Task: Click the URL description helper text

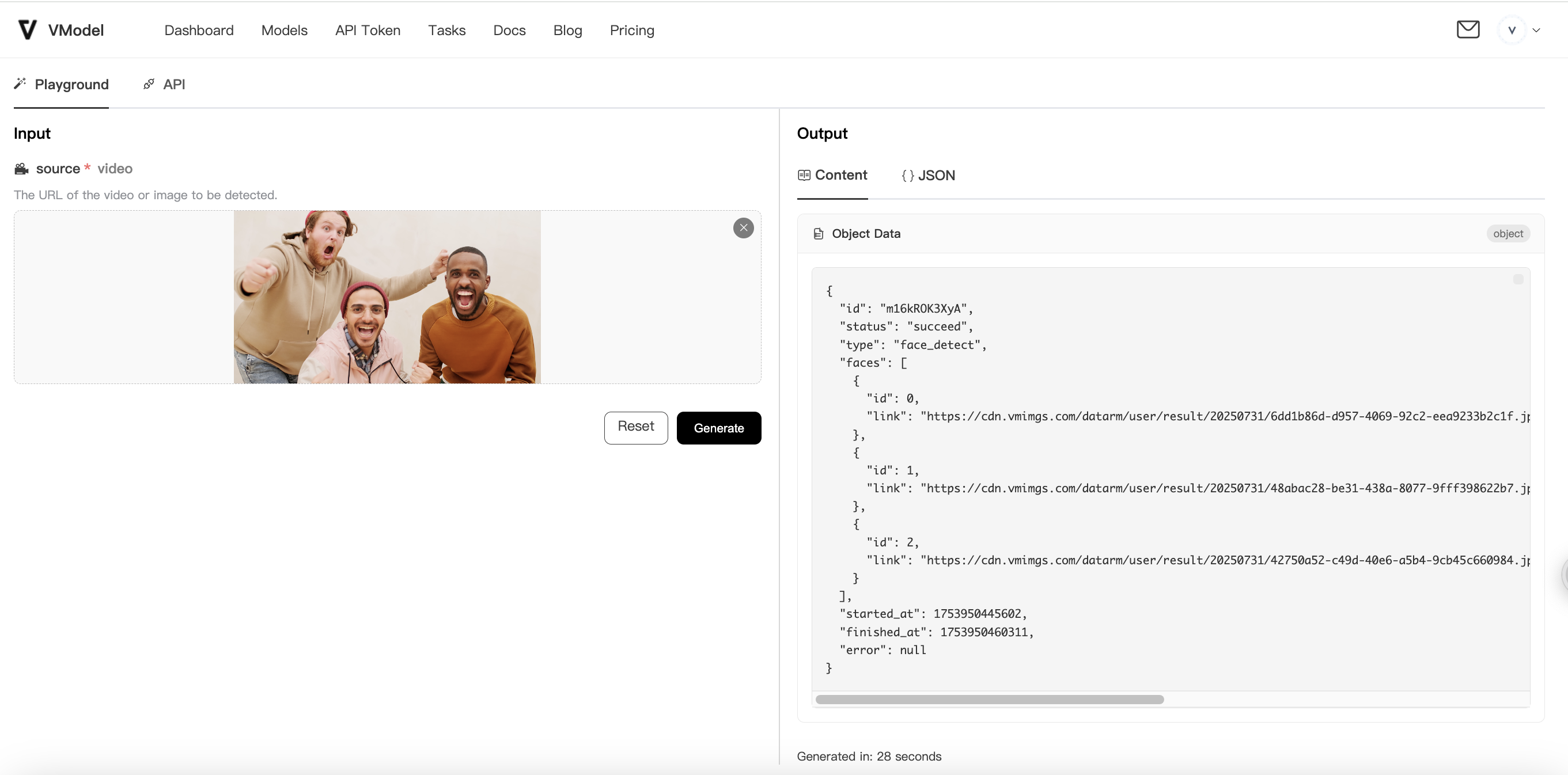Action: tap(146, 195)
